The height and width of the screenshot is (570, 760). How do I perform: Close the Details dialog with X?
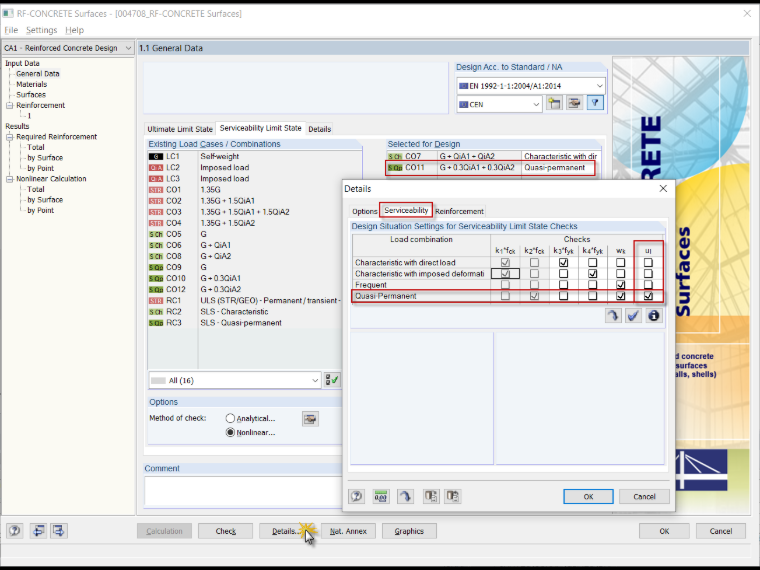click(663, 189)
